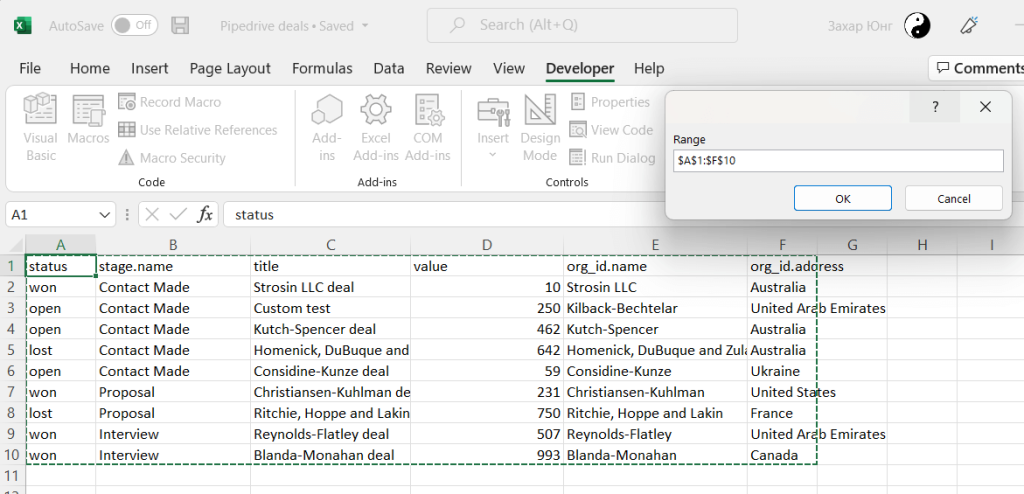The image size is (1024, 494).
Task: Open Excel Add-ins
Action: pyautogui.click(x=376, y=127)
